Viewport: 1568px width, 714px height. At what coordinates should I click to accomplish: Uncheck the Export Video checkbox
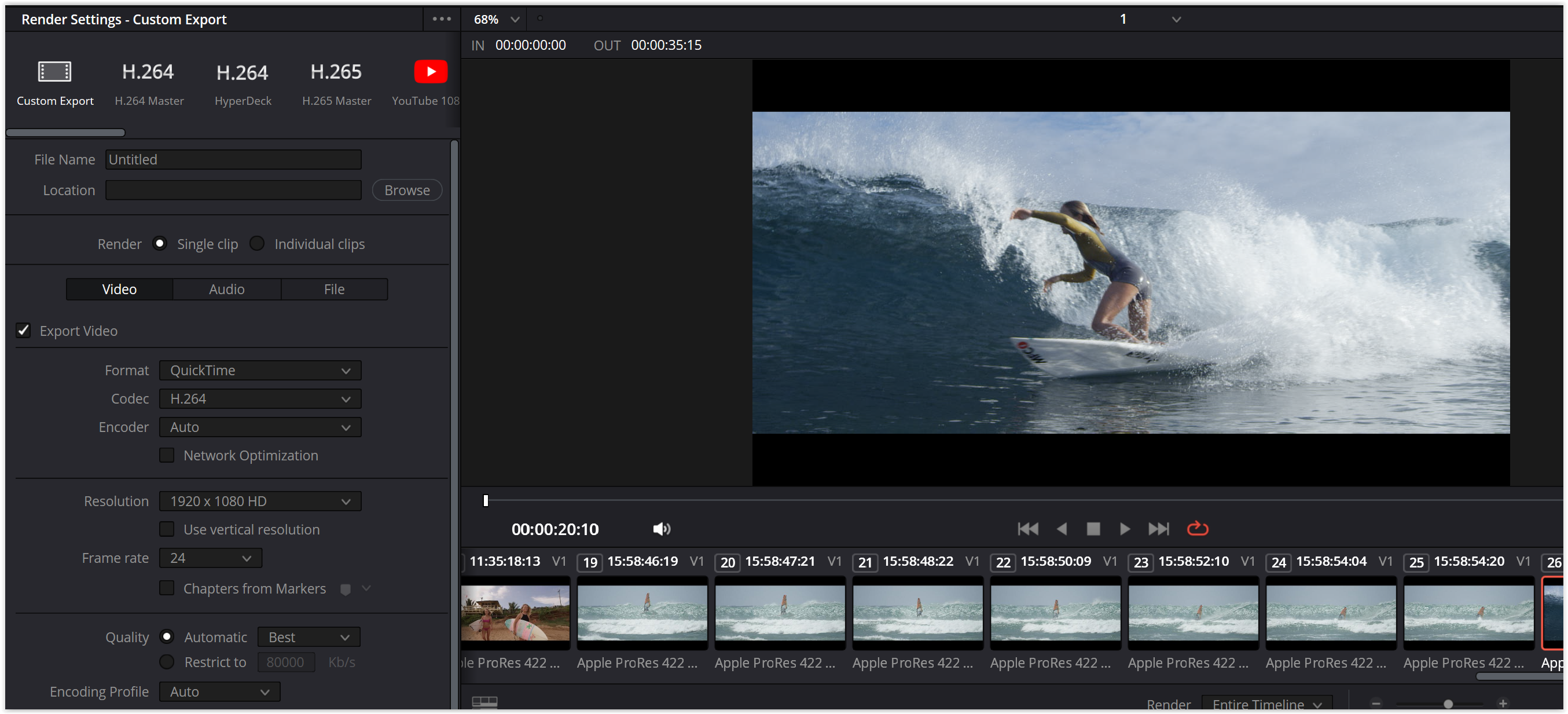pos(23,330)
